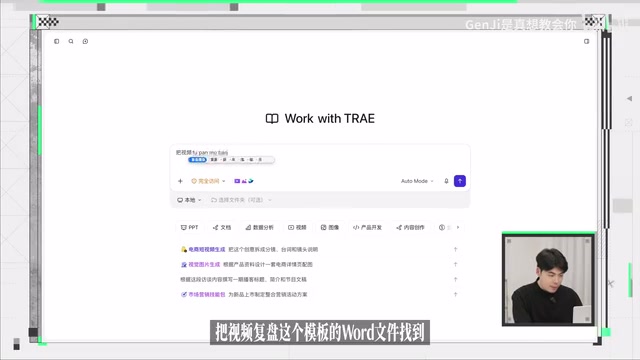Click the microphone voice input icon
The image size is (640, 360).
(446, 181)
